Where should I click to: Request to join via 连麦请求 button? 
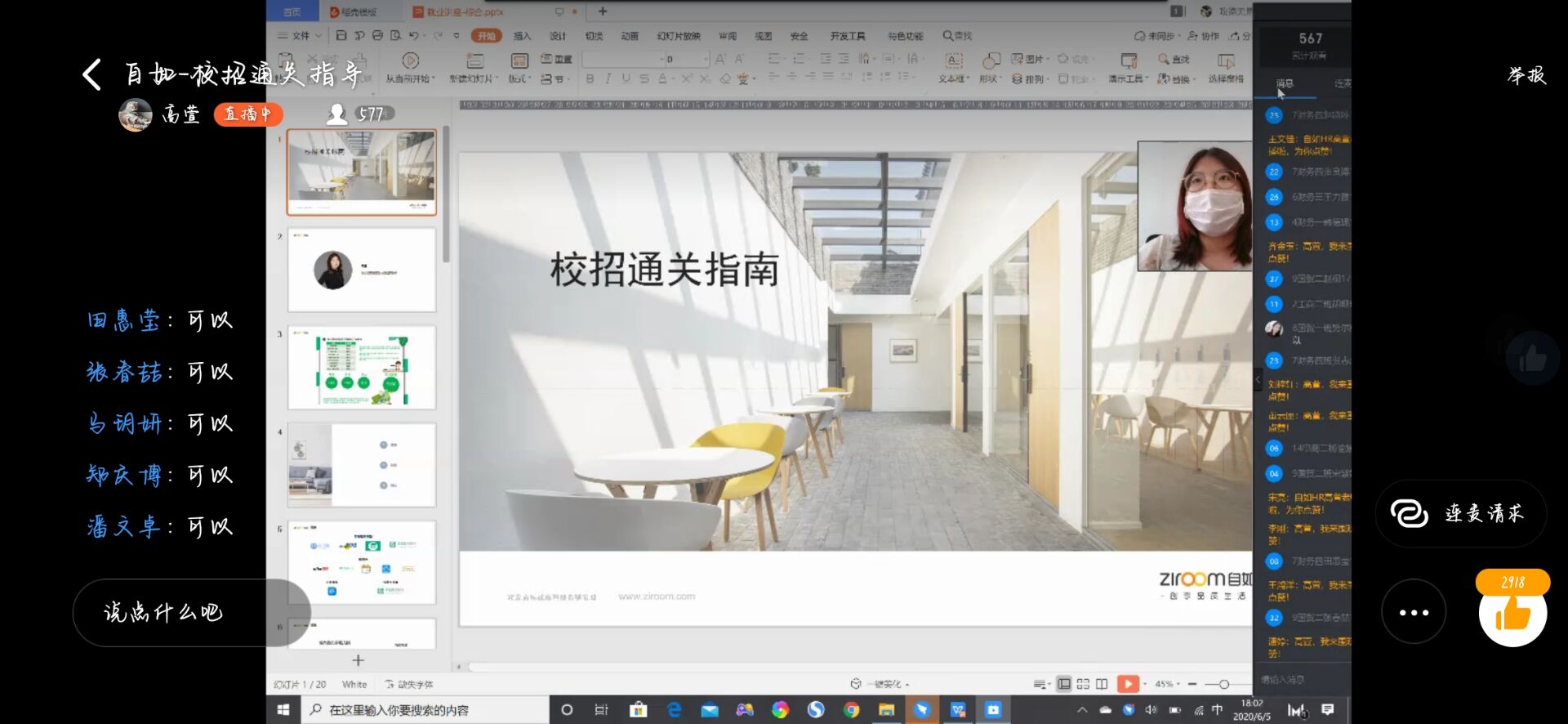[x=1460, y=513]
